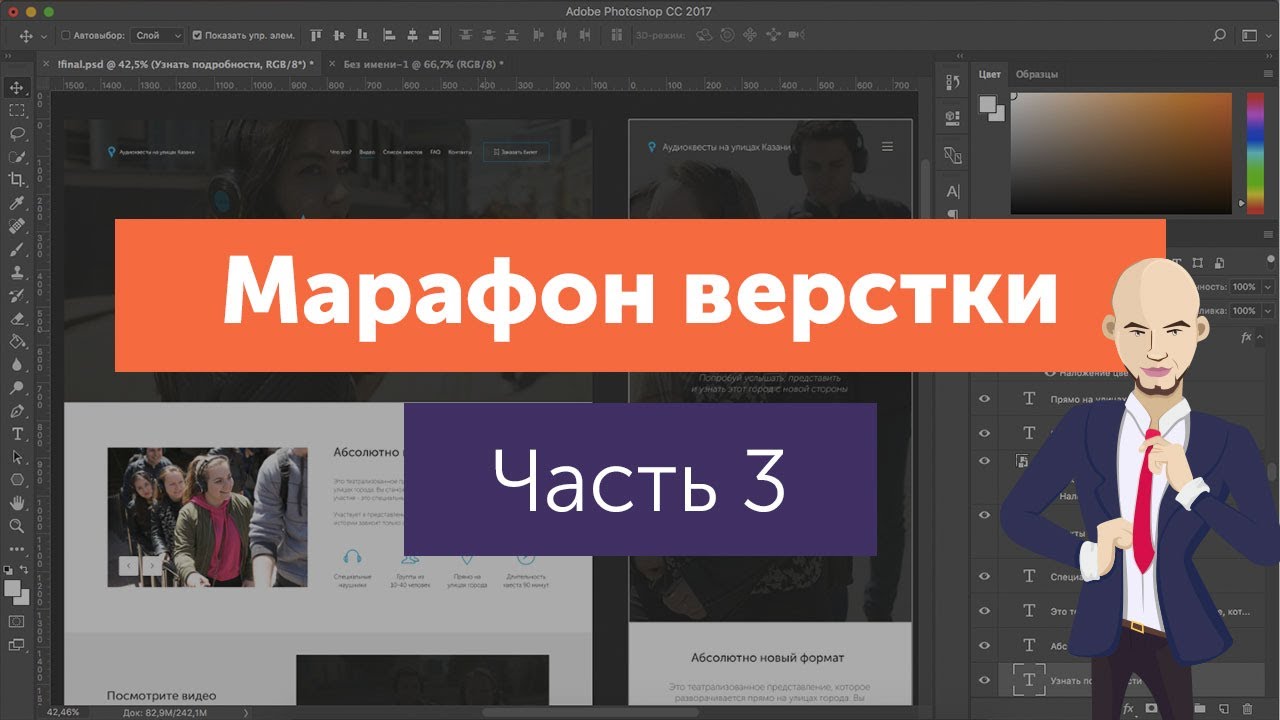Open the Слой auto-select dropdown

(x=158, y=35)
